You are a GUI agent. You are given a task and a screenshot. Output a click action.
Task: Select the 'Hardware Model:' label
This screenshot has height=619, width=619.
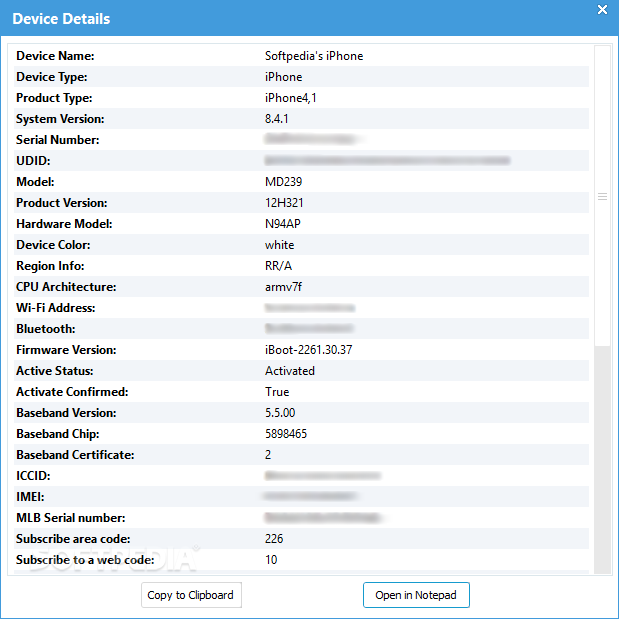(x=64, y=224)
